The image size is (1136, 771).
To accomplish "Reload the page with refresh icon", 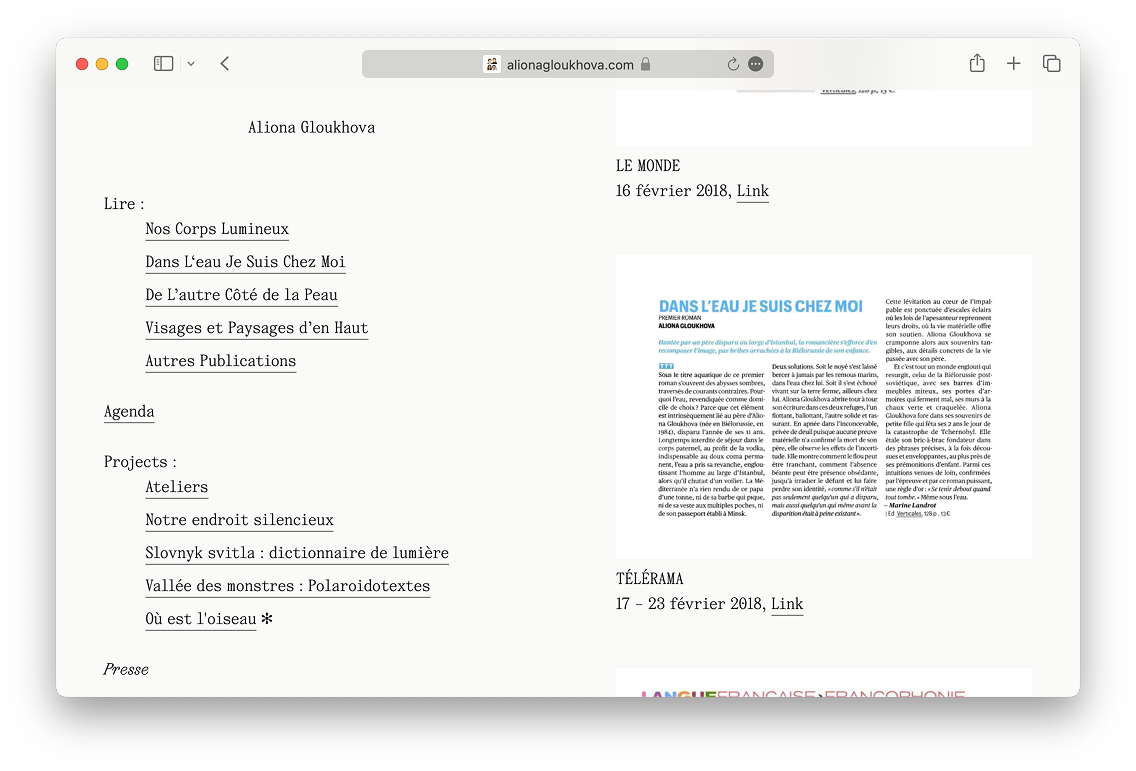I will point(733,64).
